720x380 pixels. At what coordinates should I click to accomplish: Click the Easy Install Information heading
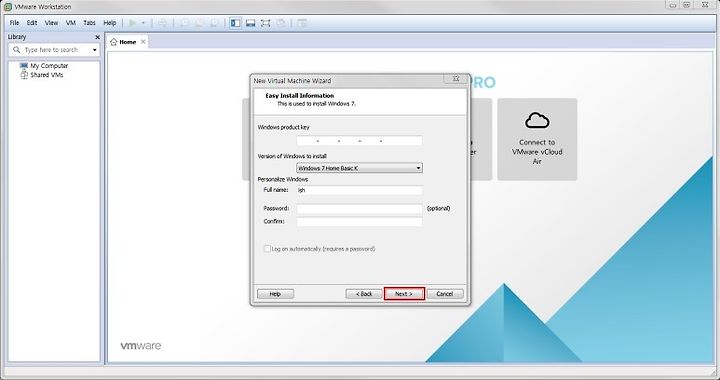(x=299, y=96)
